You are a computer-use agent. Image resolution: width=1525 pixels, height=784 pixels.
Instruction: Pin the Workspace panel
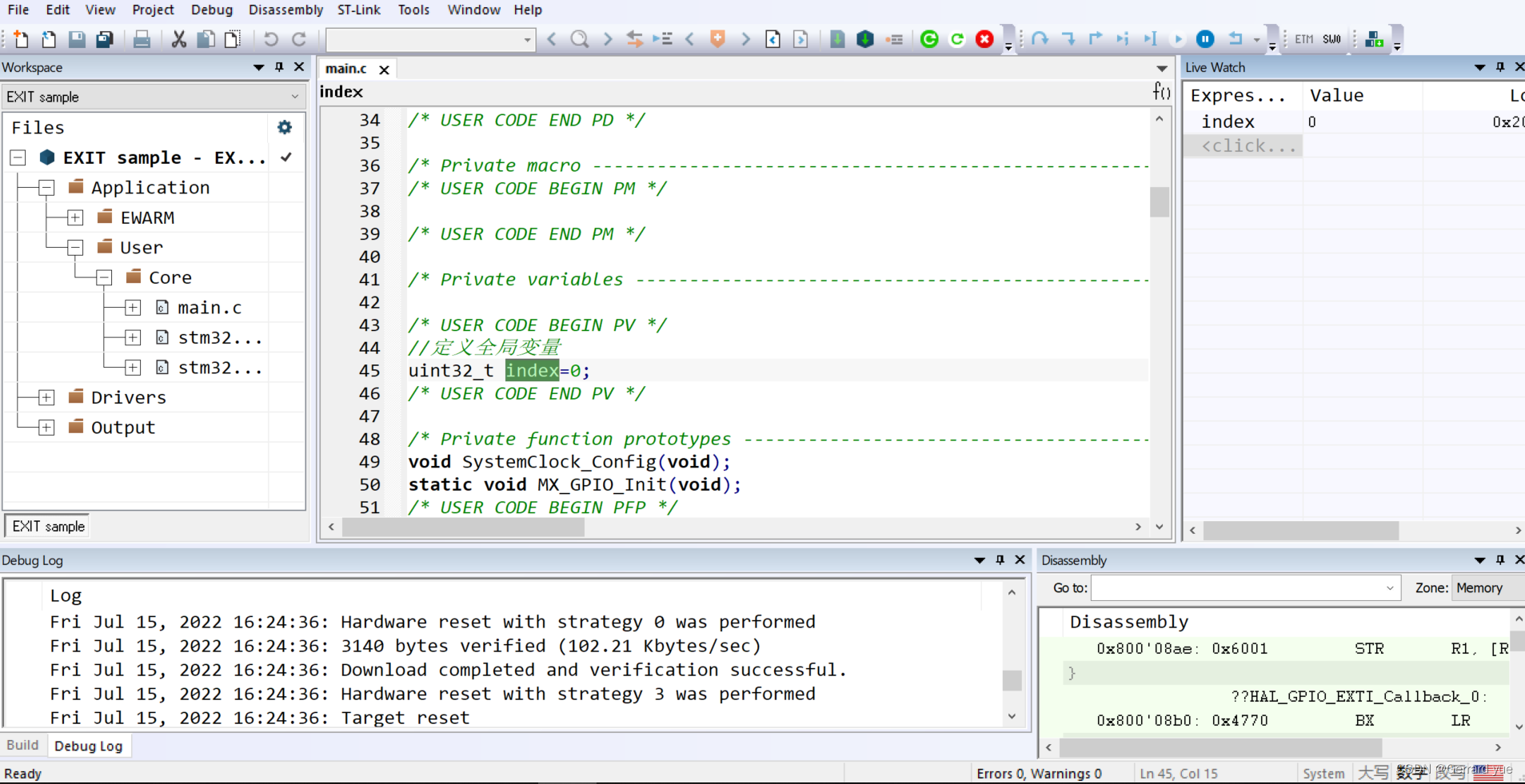[x=279, y=67]
